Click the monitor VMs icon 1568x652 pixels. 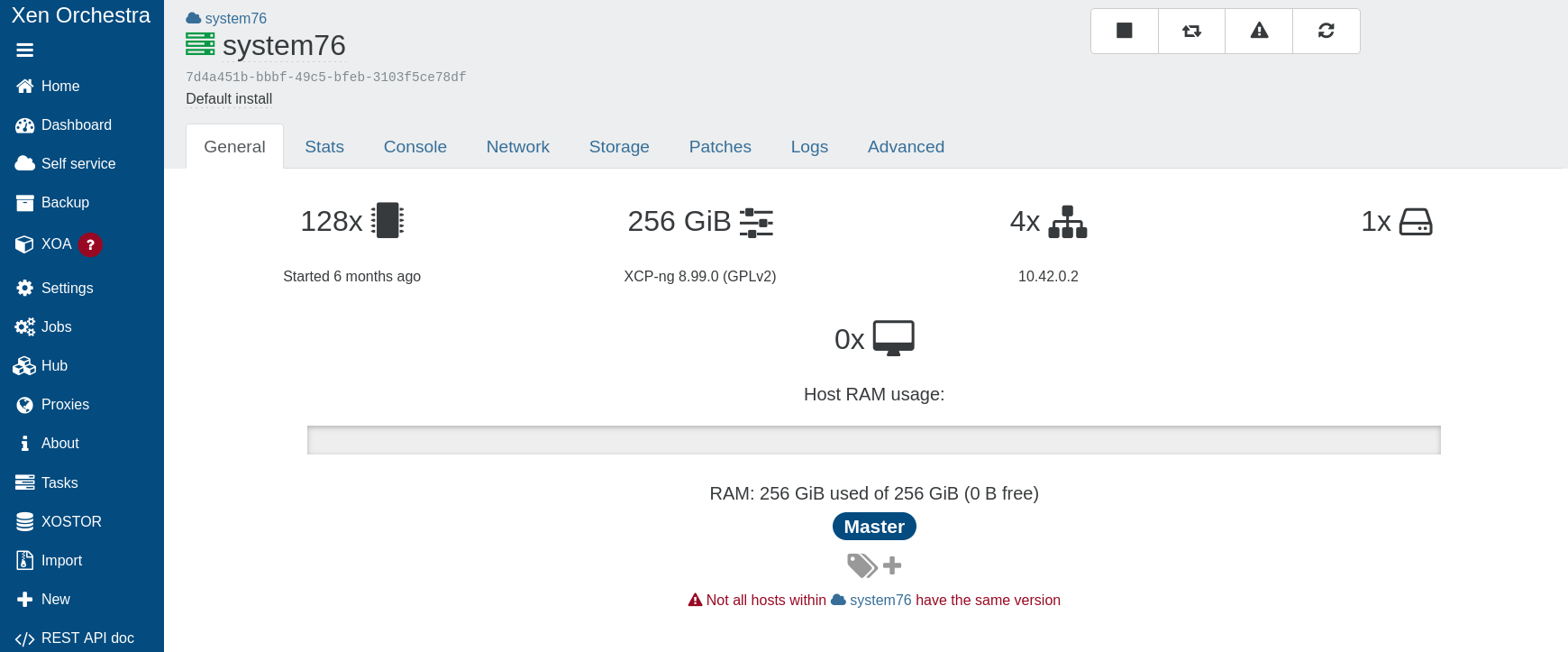(x=893, y=338)
